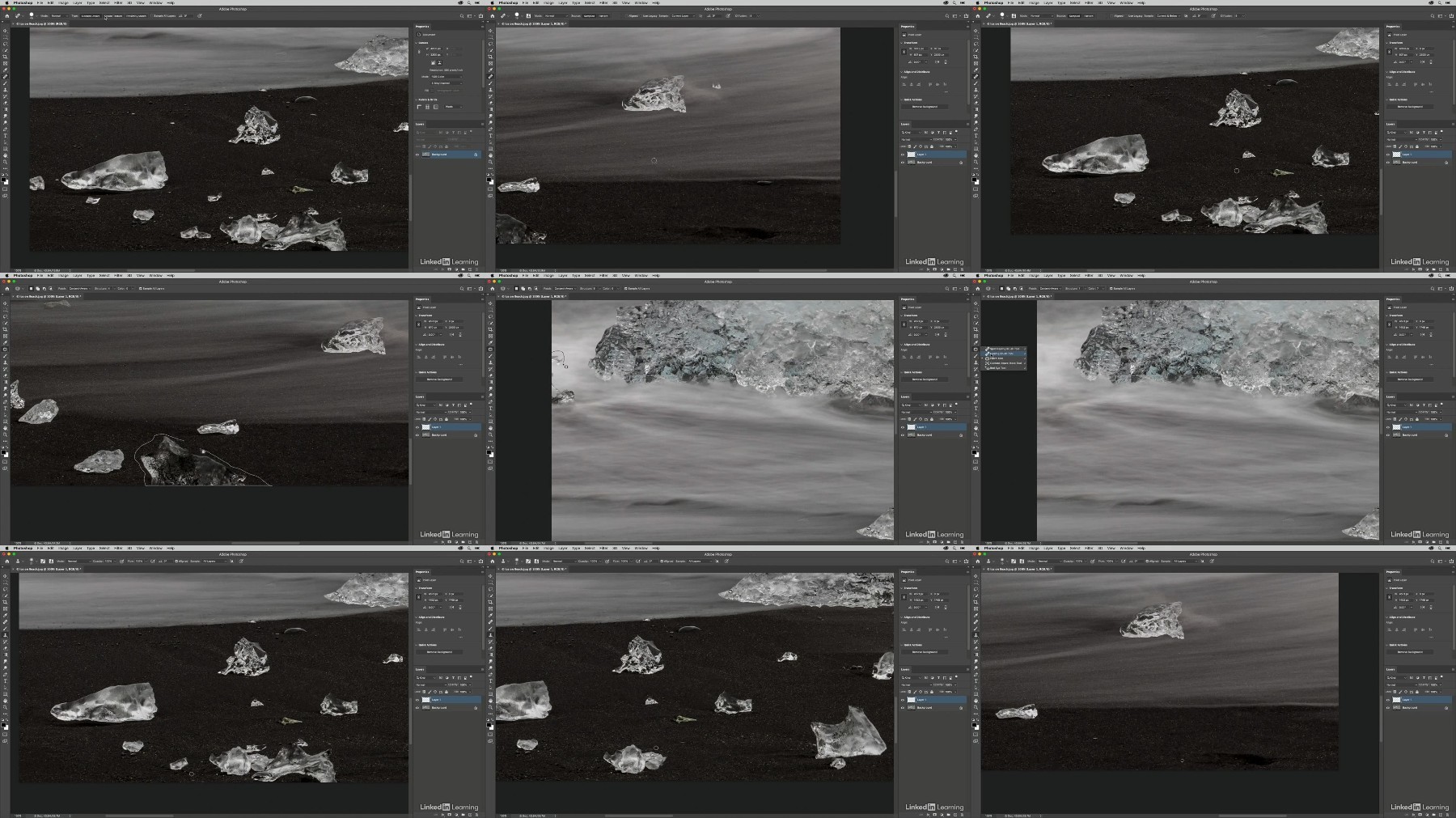1456x818 pixels.
Task: Select Move tool in frame with open tool flyout
Action: pos(976,303)
